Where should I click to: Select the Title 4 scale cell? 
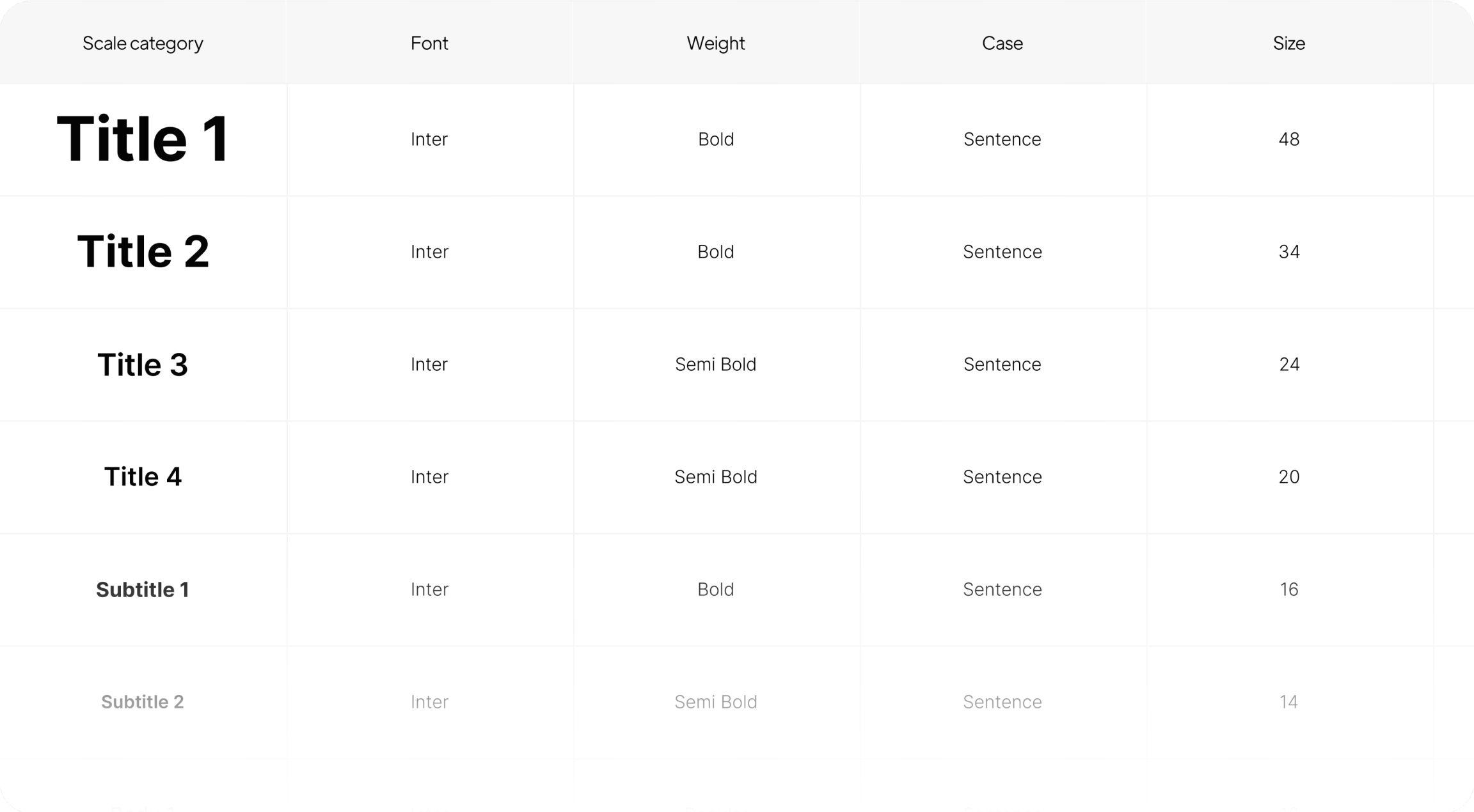coord(143,476)
